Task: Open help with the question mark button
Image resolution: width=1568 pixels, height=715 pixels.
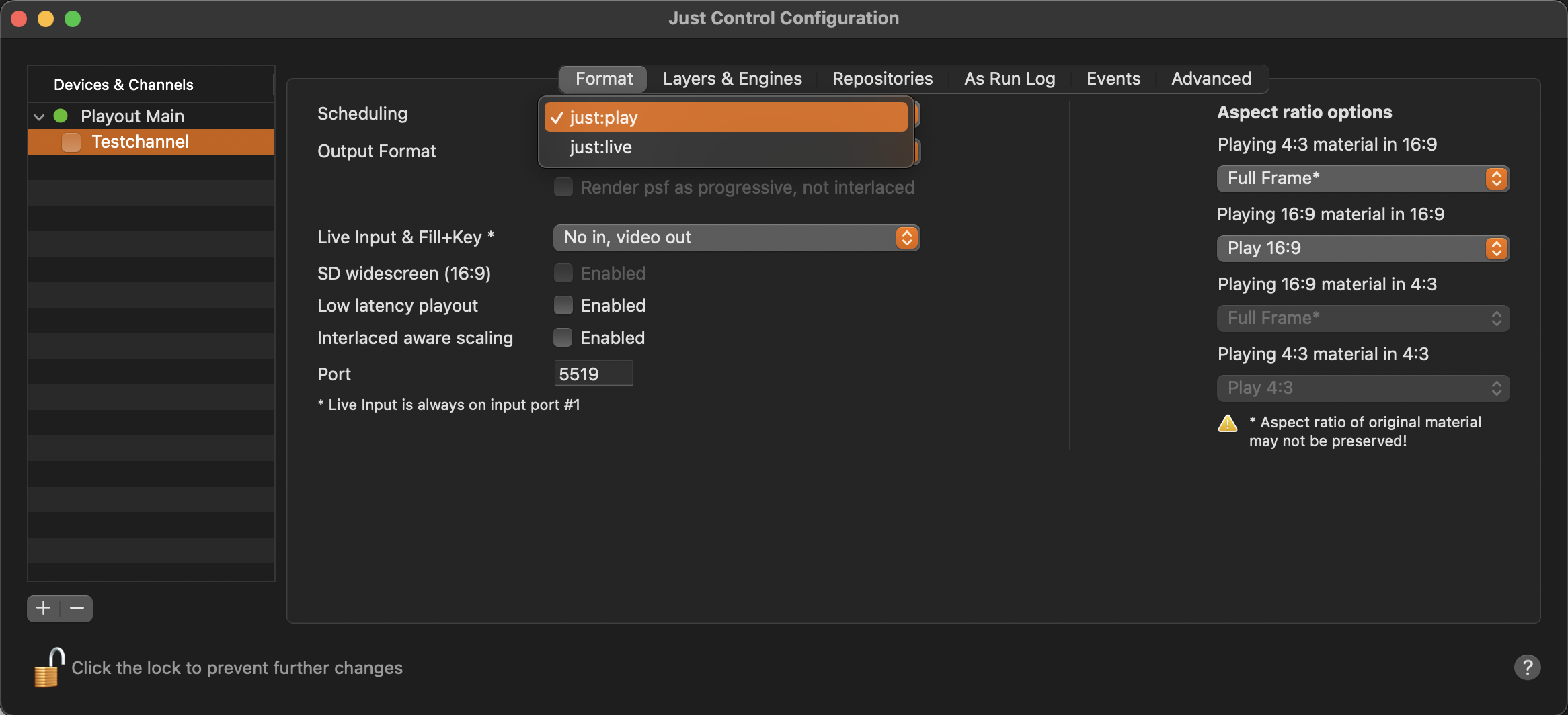Action: (x=1527, y=667)
